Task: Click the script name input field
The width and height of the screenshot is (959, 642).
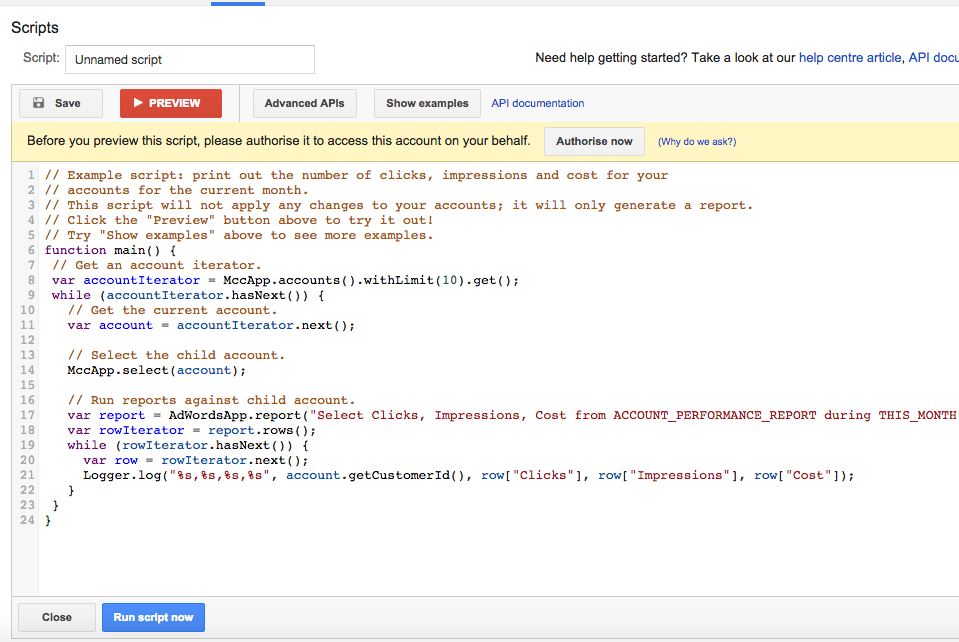Action: click(190, 59)
